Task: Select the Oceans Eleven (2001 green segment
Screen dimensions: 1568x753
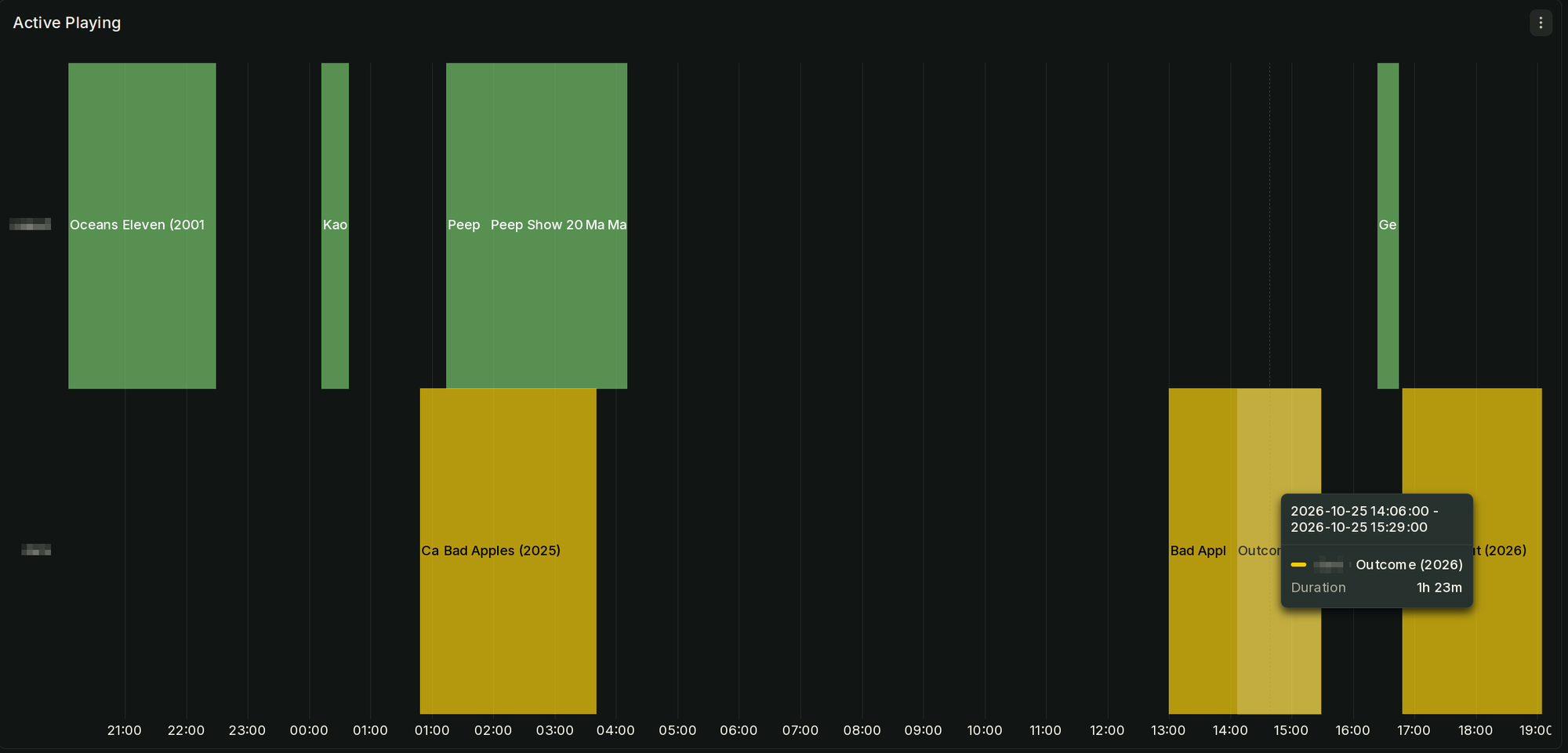Action: point(142,226)
